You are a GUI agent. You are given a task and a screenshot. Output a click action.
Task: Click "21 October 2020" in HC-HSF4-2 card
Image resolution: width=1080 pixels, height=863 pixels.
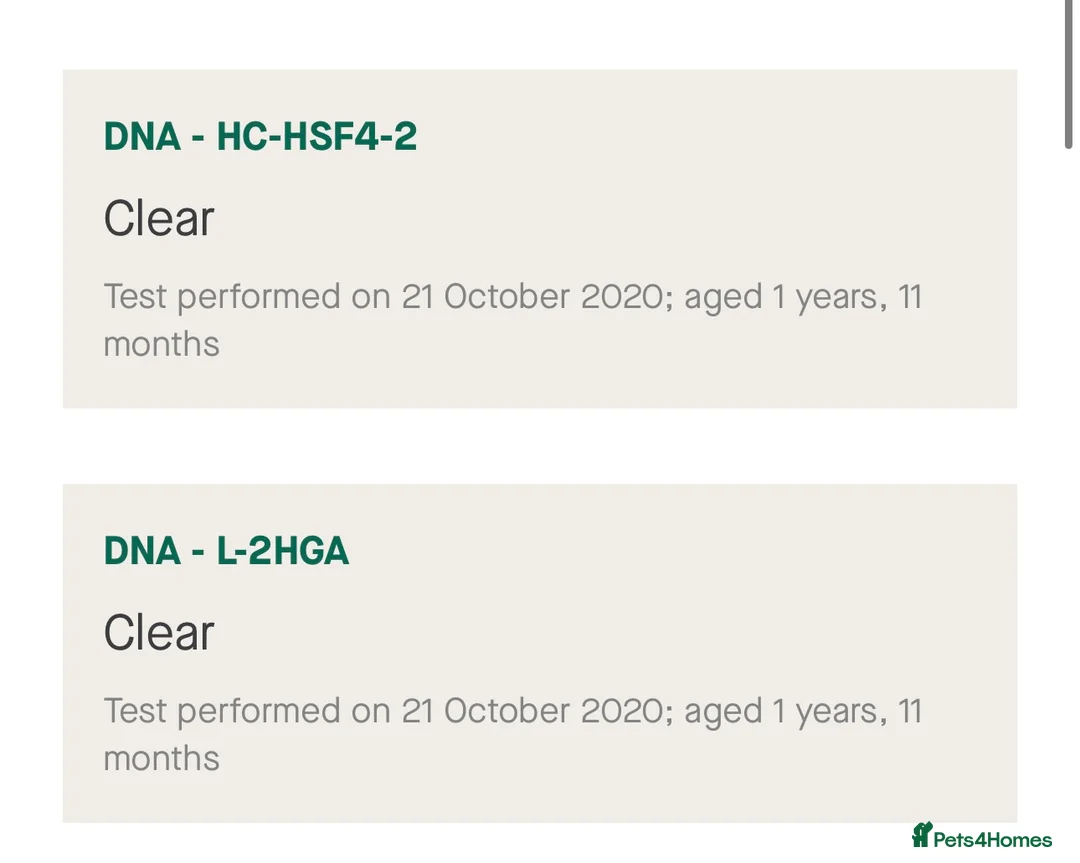[x=531, y=297]
